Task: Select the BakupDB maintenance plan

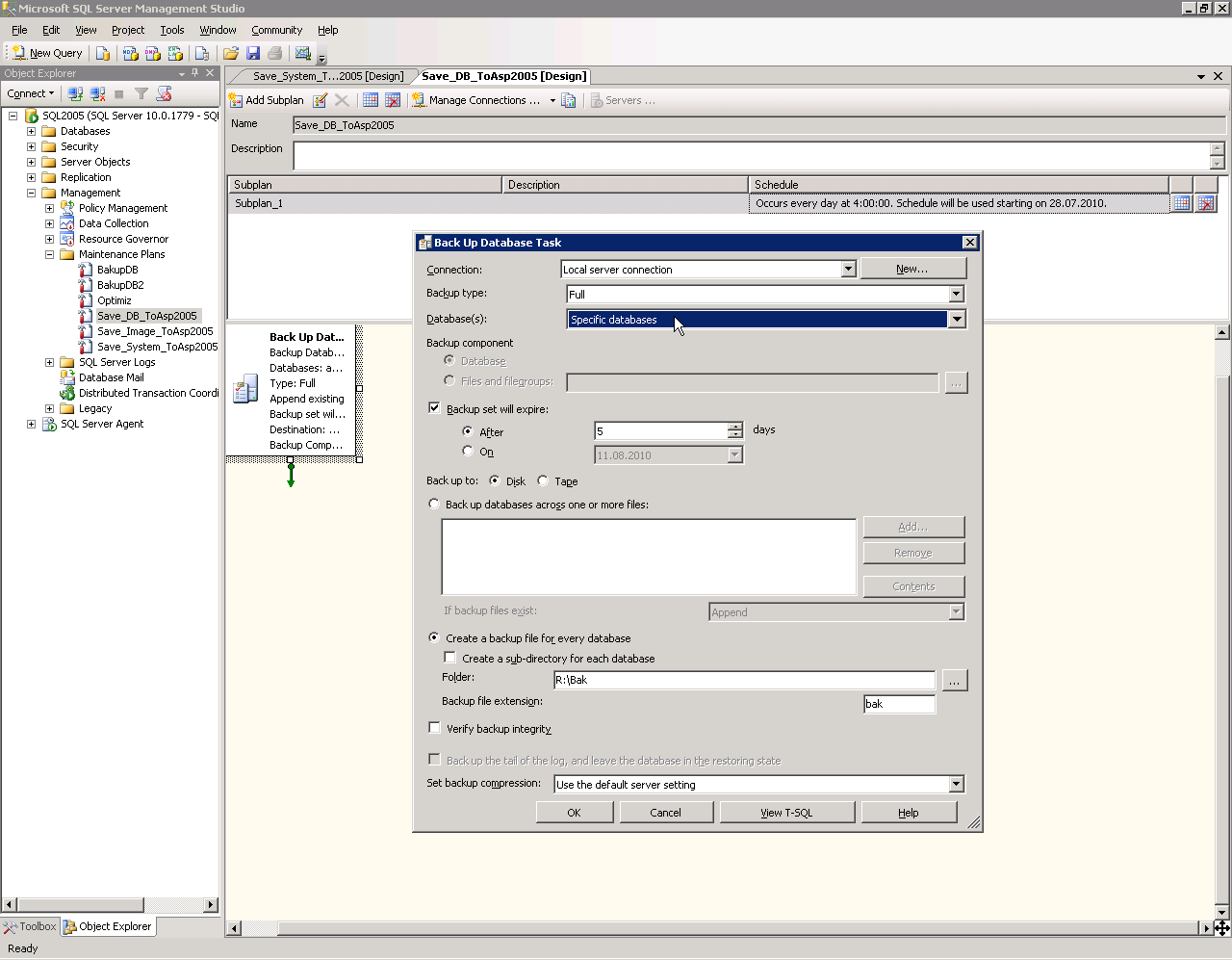Action: (x=117, y=270)
